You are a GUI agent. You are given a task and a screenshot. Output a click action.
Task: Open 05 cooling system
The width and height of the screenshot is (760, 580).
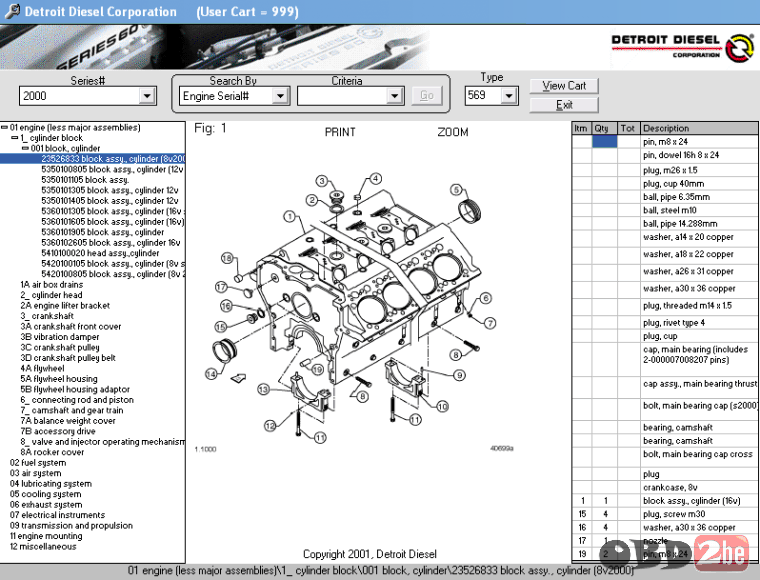click(46, 494)
